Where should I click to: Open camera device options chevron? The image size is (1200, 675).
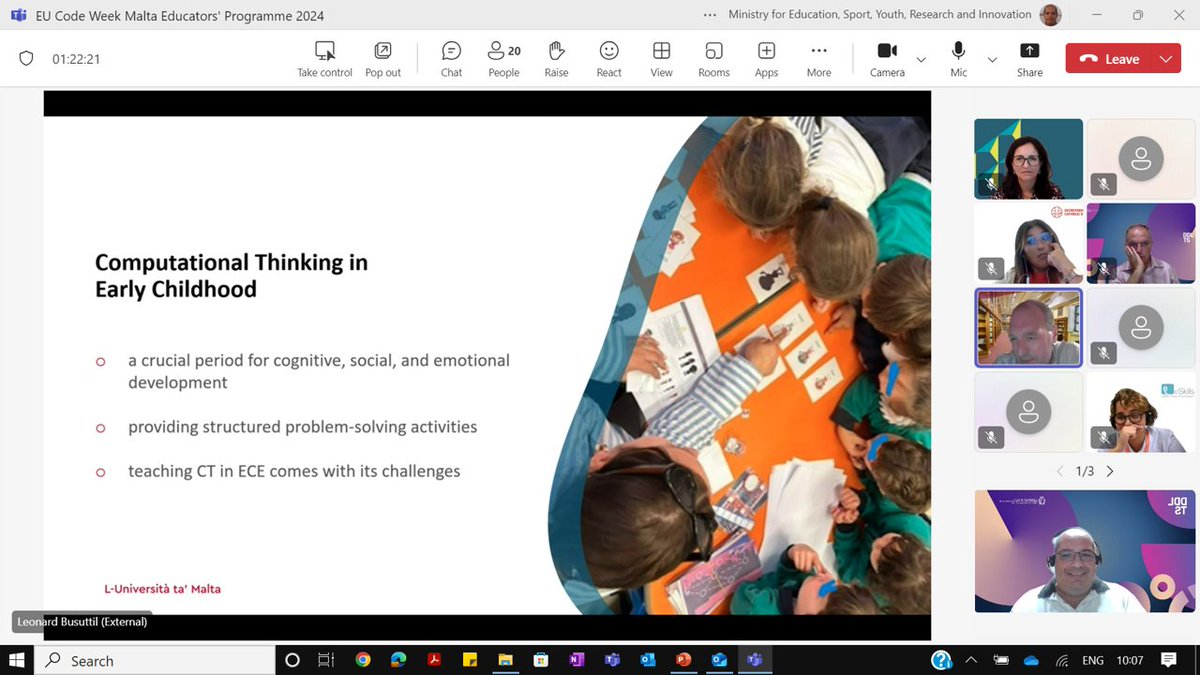921,60
